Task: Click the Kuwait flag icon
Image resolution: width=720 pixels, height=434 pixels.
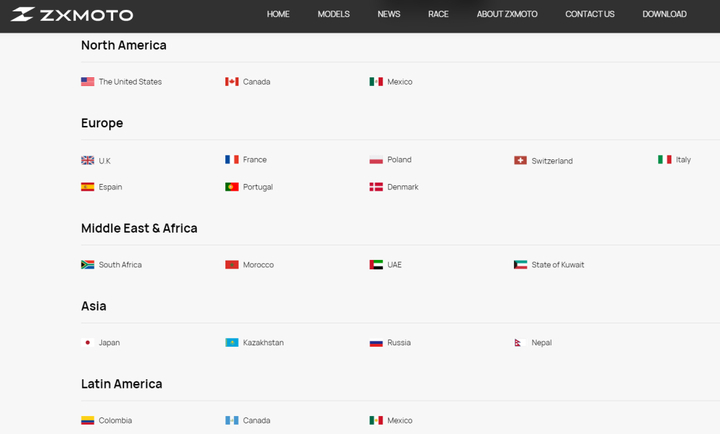Action: (x=520, y=265)
